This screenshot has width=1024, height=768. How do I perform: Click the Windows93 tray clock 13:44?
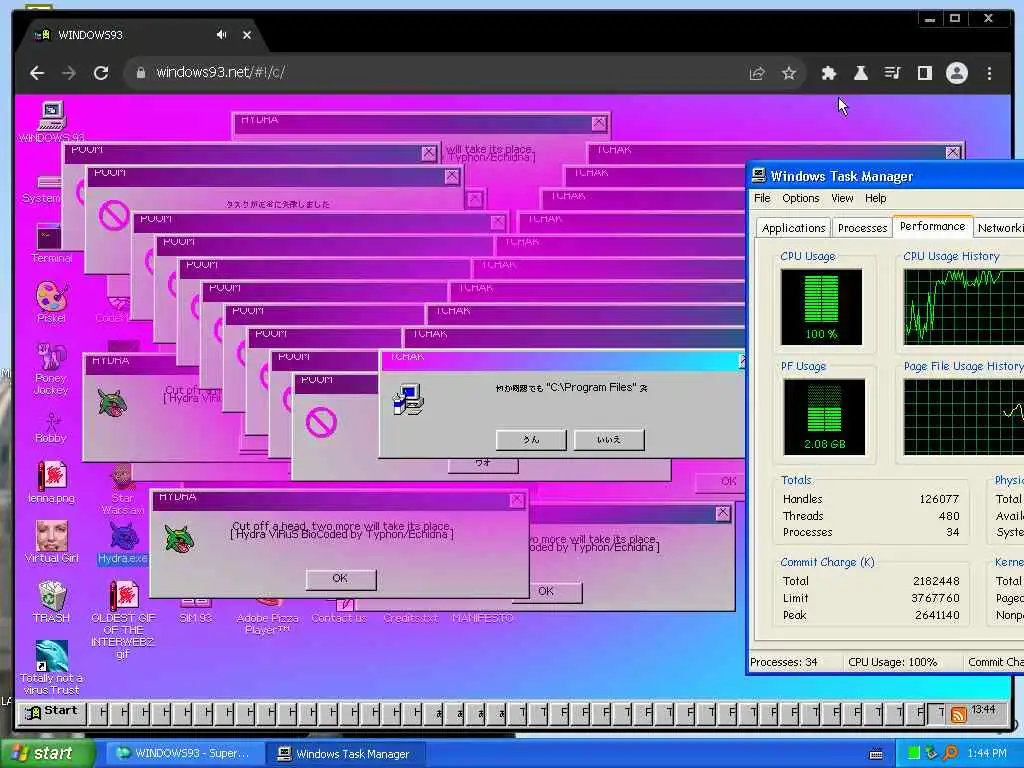point(984,709)
